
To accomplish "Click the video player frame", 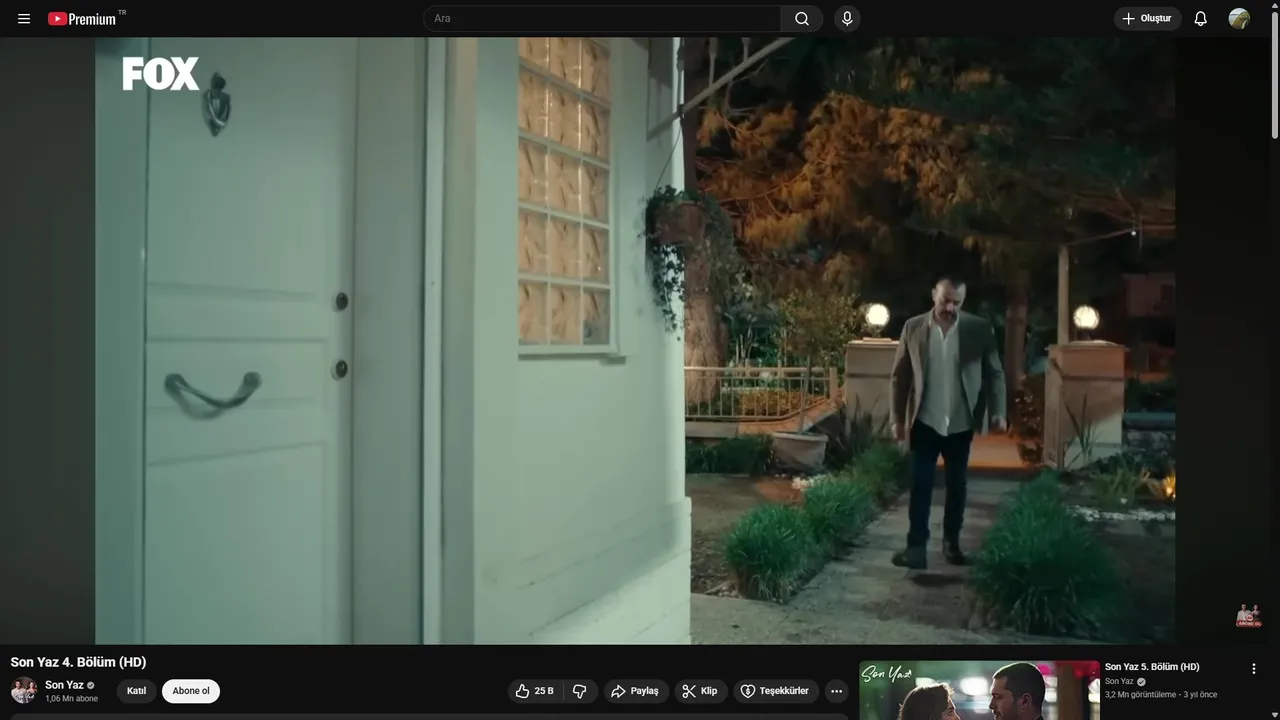I will click(635, 341).
